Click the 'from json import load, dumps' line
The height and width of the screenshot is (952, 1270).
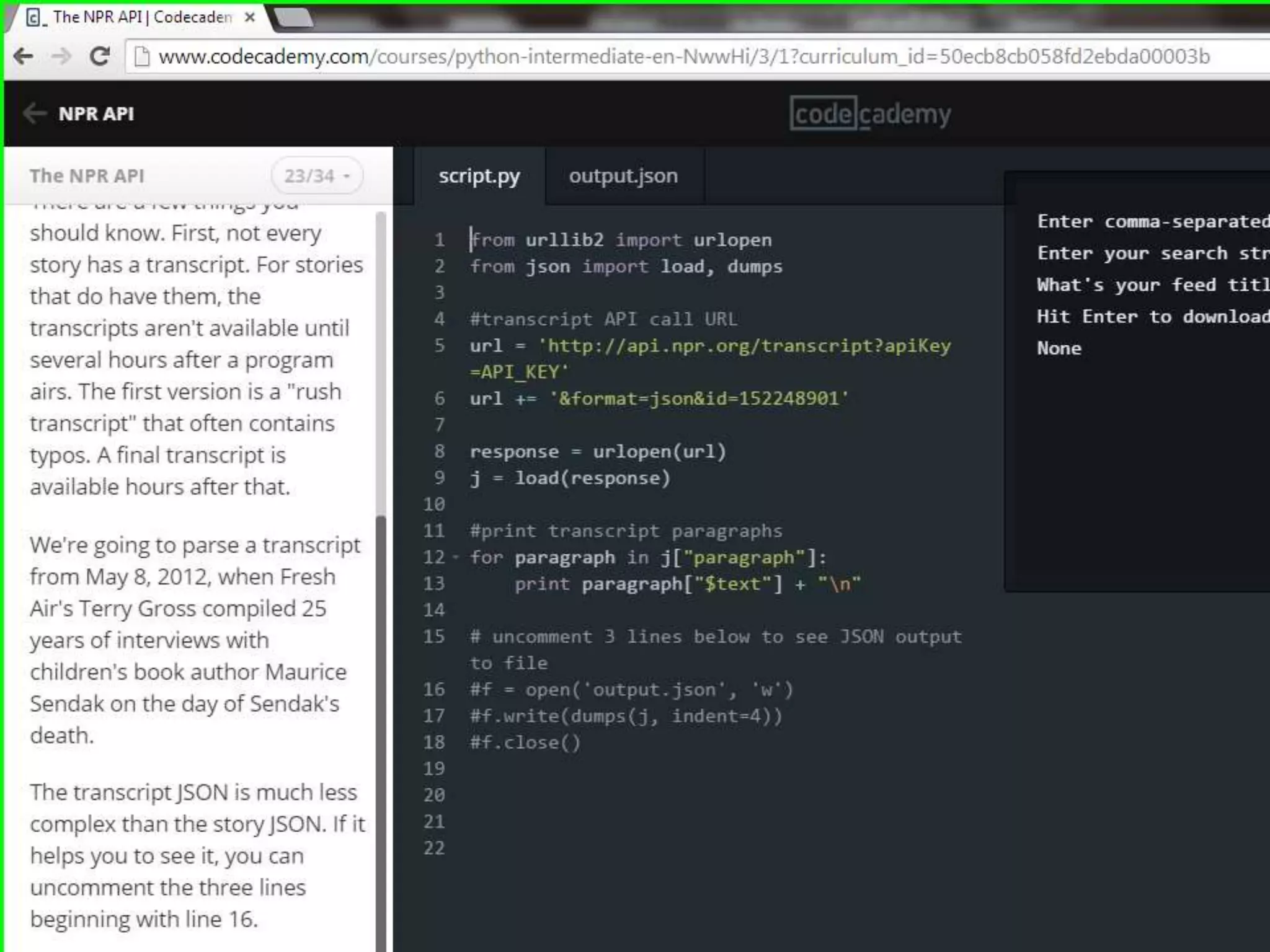626,267
